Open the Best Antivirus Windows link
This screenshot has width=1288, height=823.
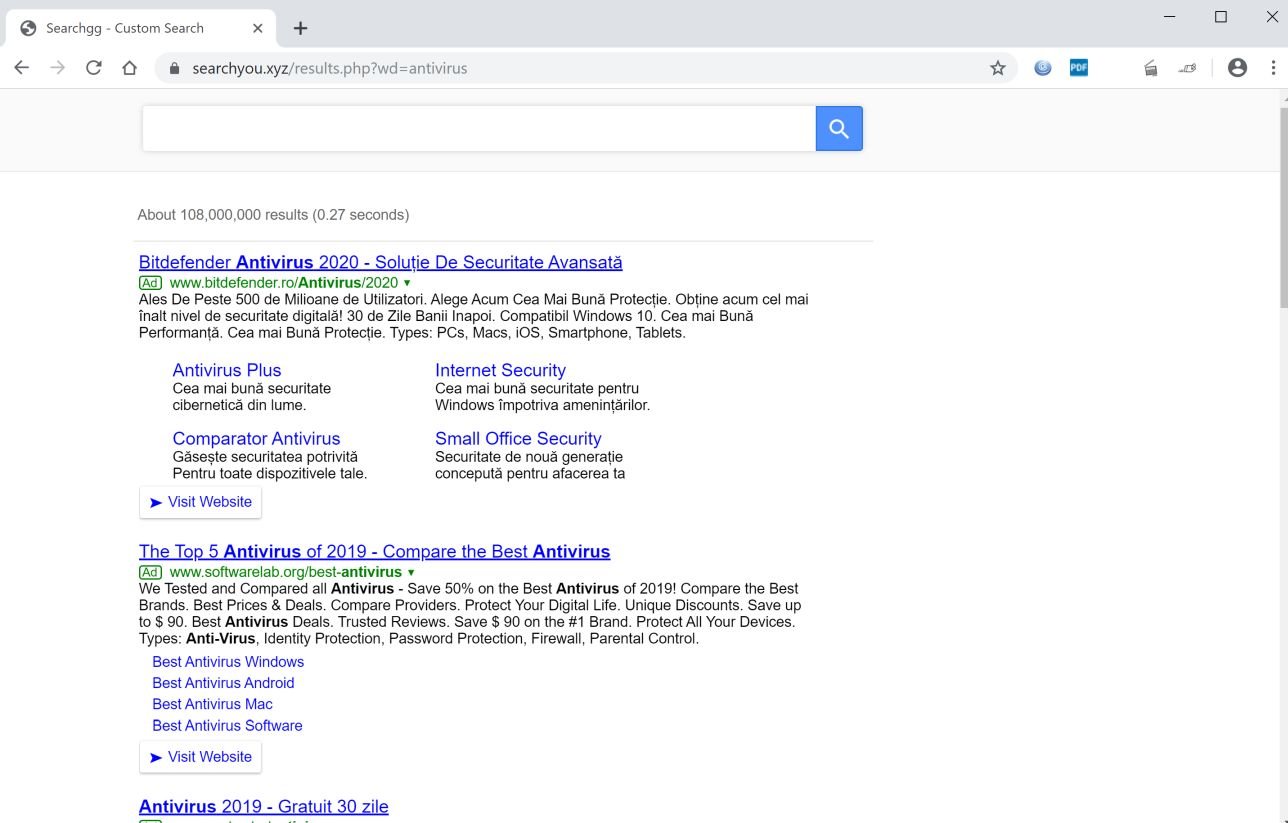pos(228,662)
